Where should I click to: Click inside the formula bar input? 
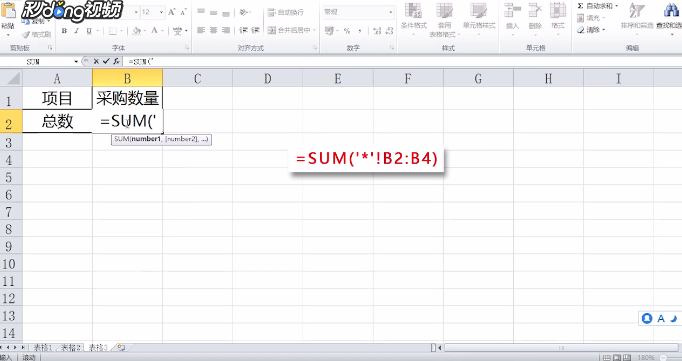coord(402,62)
